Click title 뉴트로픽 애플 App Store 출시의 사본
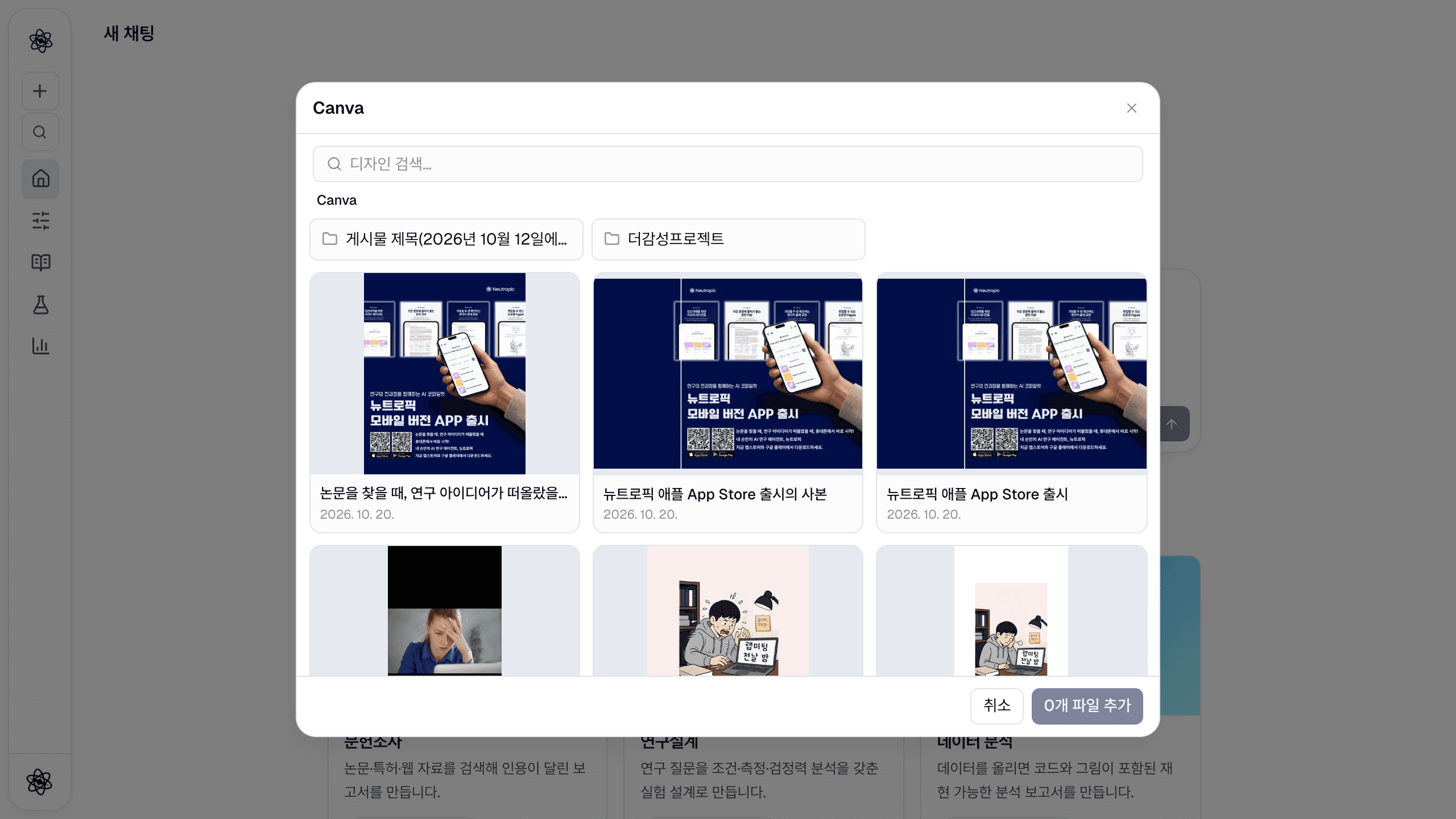Viewport: 1456px width, 819px height. (x=715, y=494)
